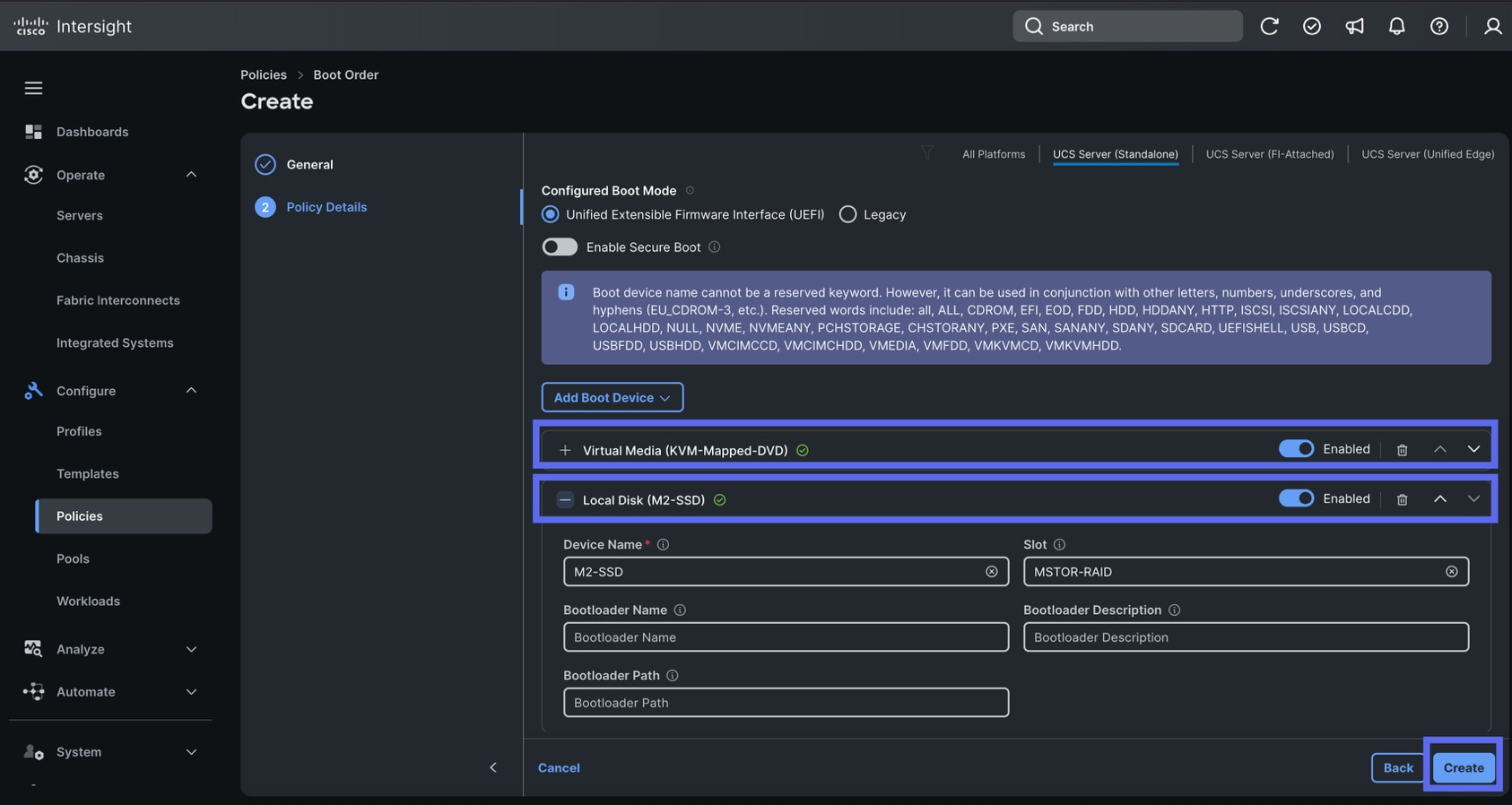Open Servers in the sidebar
Image resolution: width=1512 pixels, height=805 pixels.
tap(80, 216)
